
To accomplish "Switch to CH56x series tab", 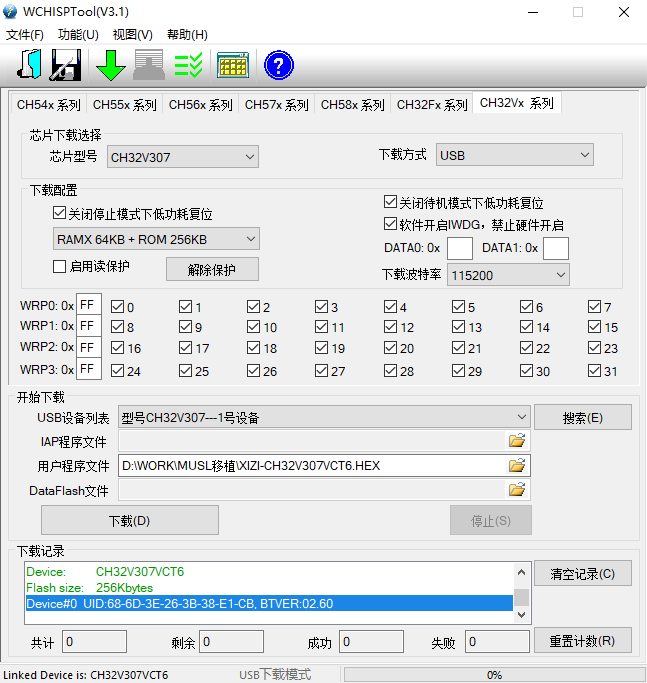I will 200,105.
